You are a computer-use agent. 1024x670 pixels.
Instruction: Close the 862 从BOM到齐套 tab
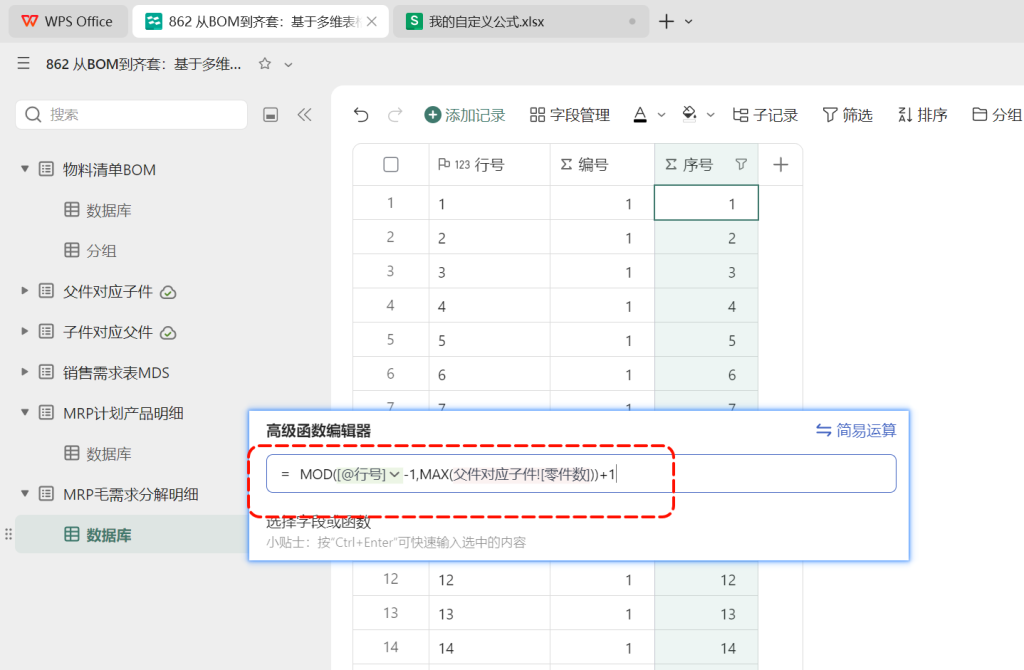tap(372, 22)
